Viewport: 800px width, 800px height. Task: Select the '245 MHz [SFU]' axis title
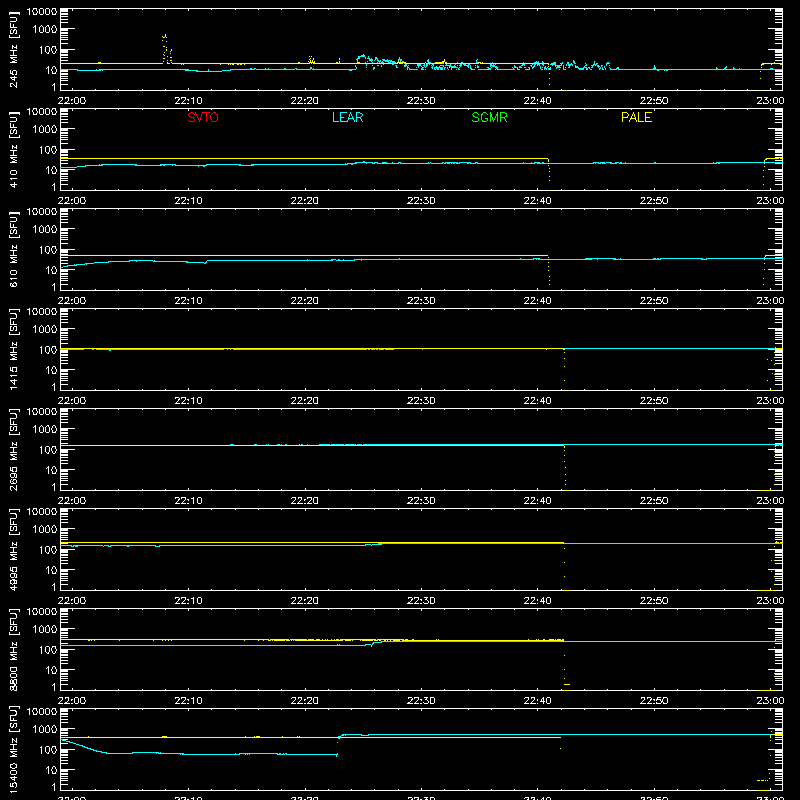[x=13, y=49]
